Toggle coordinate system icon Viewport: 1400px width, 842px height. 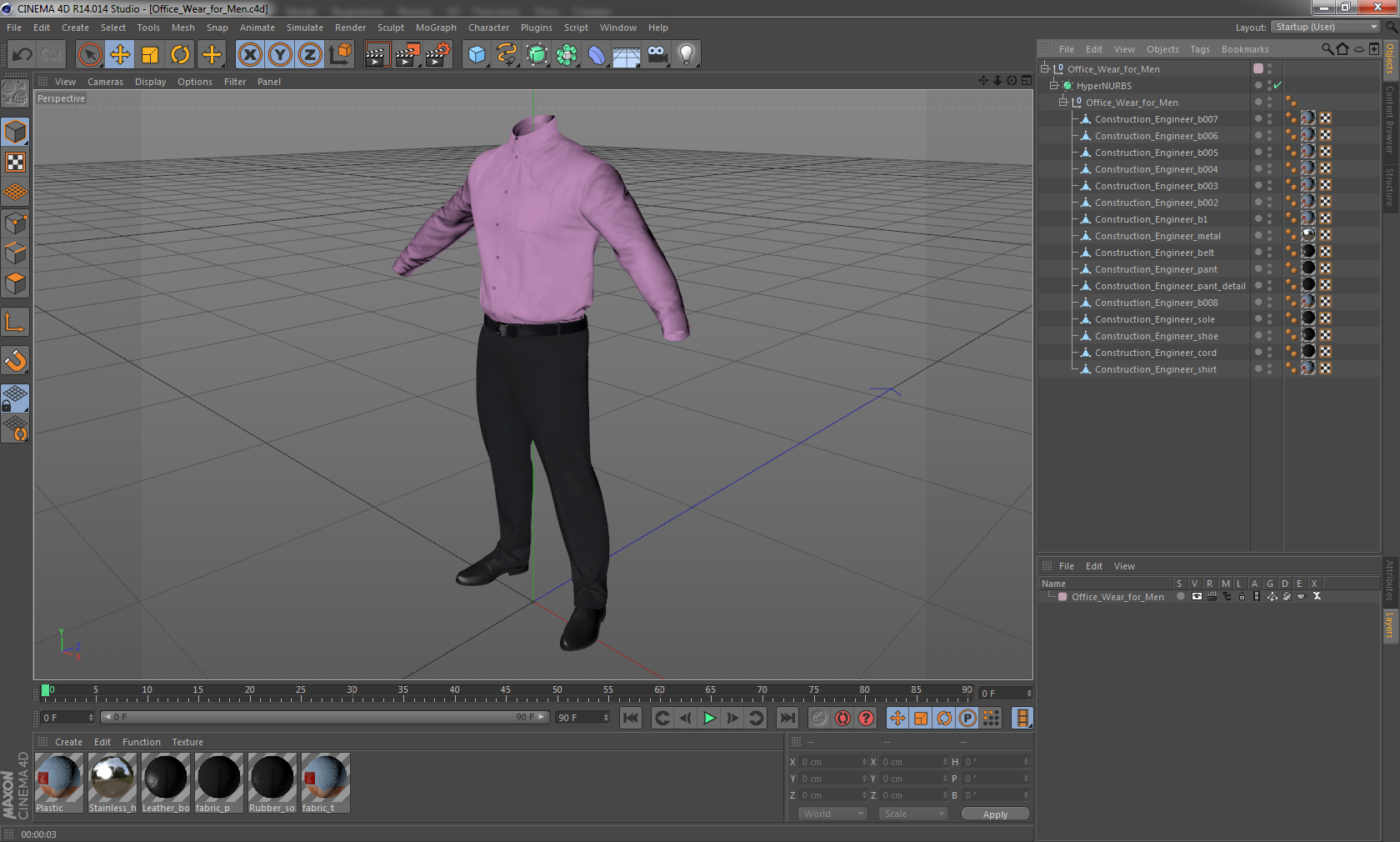point(340,55)
